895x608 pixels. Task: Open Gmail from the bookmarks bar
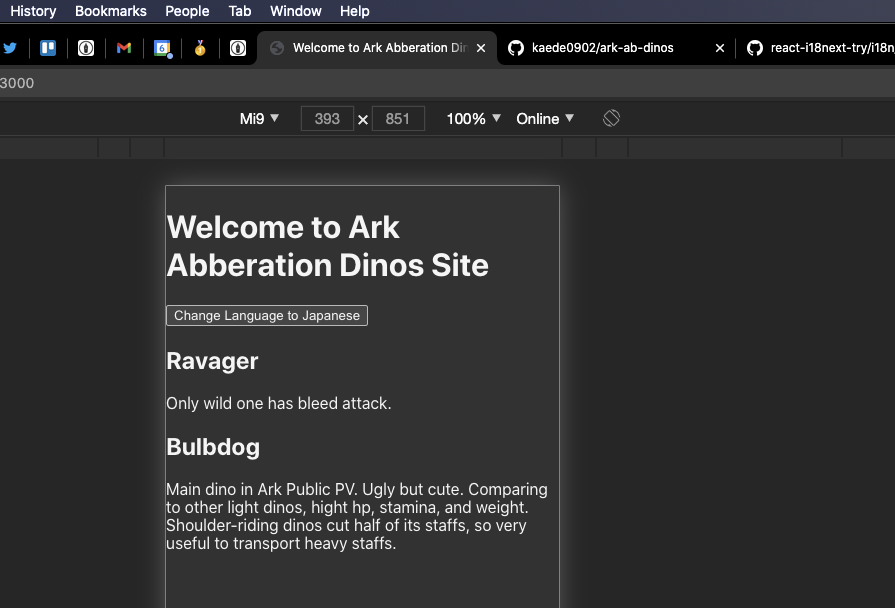click(x=124, y=47)
